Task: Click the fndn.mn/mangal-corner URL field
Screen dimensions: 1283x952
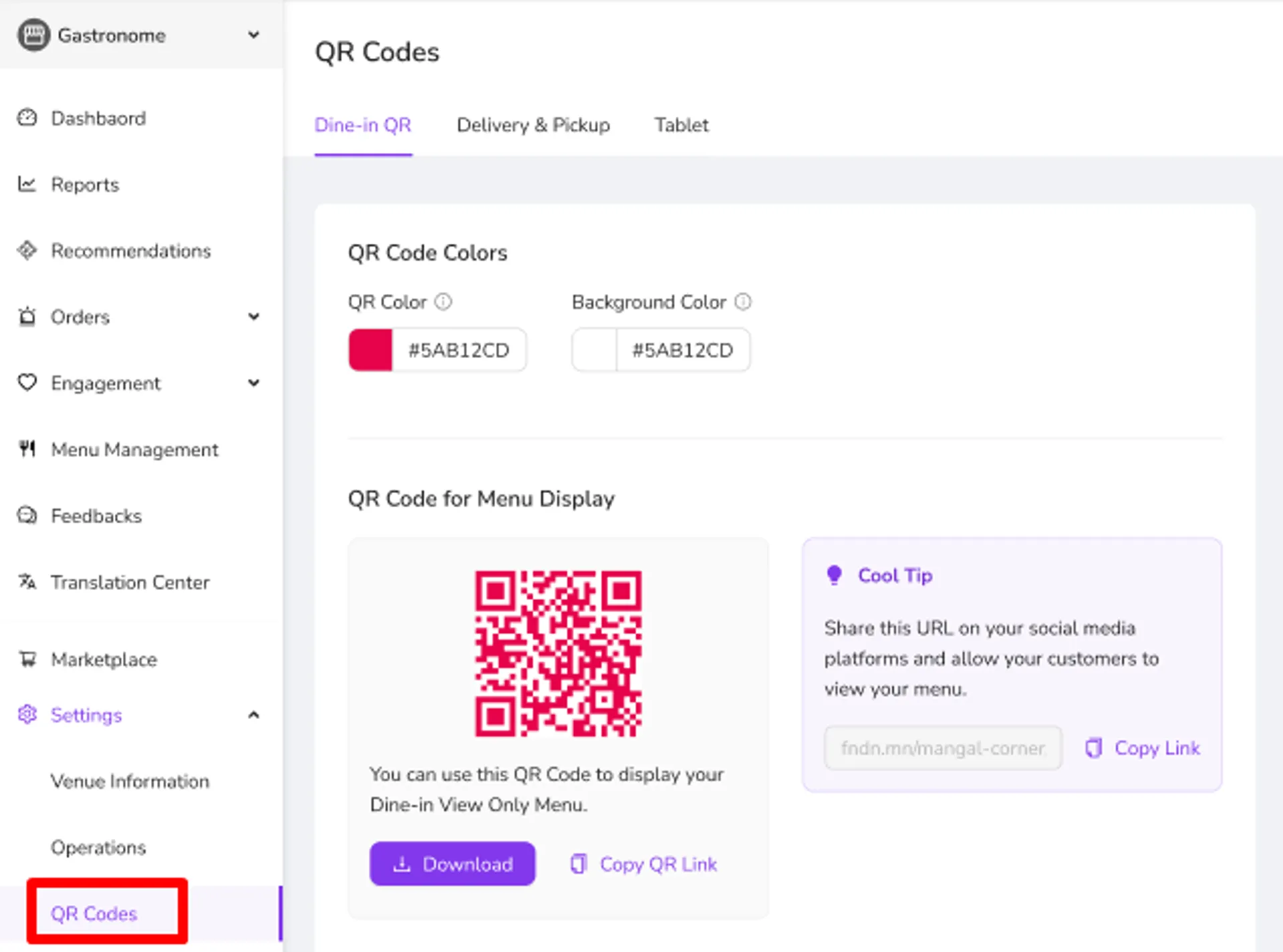Action: (943, 748)
